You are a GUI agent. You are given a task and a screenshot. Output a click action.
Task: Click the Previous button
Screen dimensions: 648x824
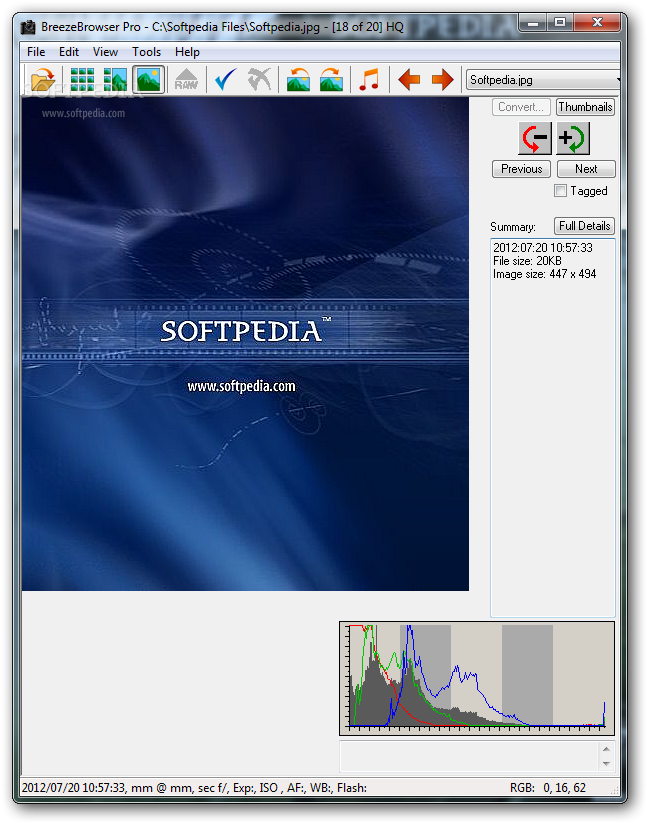point(521,169)
